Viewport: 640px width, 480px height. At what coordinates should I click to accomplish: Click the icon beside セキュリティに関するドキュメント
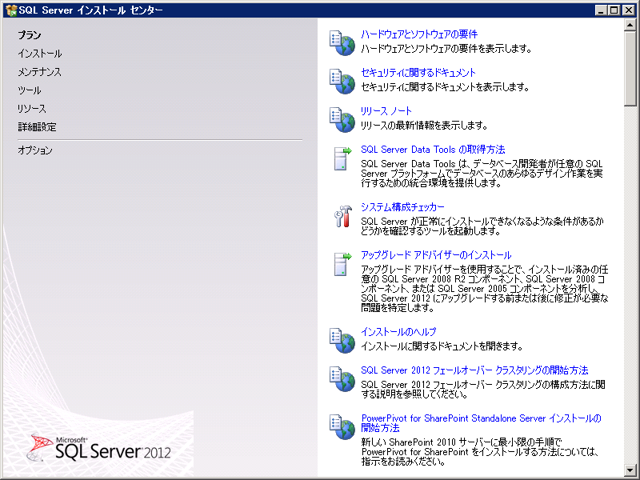click(342, 81)
